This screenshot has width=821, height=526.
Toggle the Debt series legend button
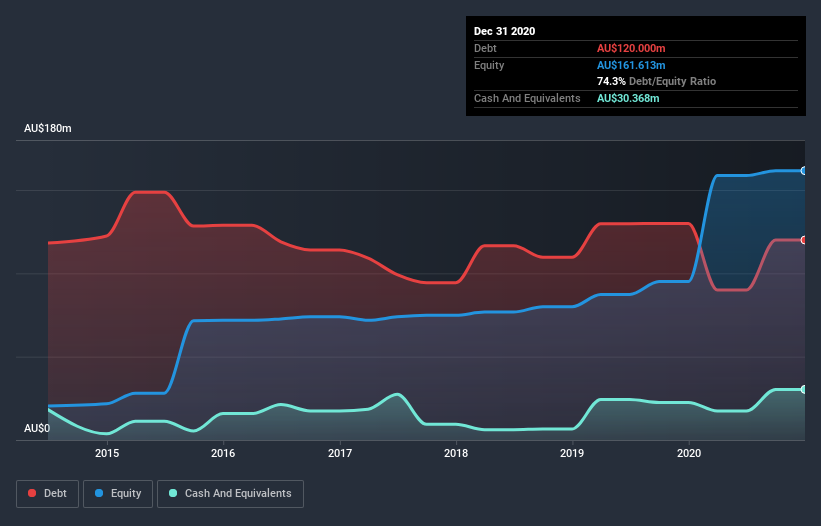coord(47,494)
